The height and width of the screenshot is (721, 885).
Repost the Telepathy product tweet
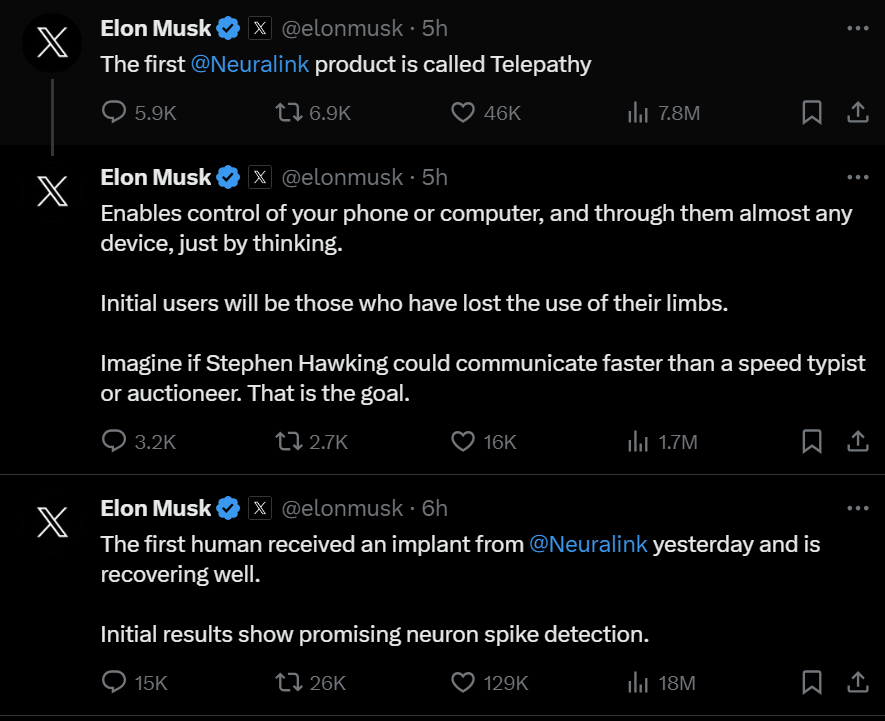point(288,113)
